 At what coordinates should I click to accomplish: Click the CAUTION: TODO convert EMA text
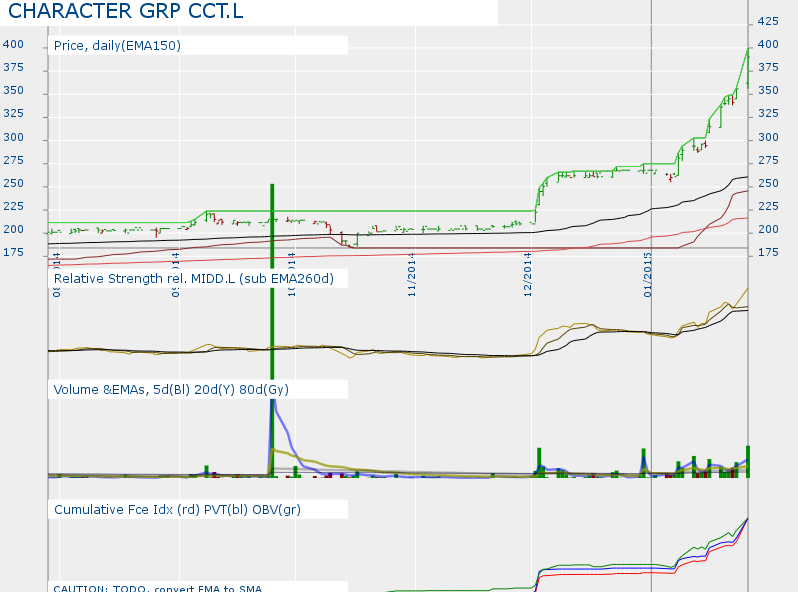[158, 588]
